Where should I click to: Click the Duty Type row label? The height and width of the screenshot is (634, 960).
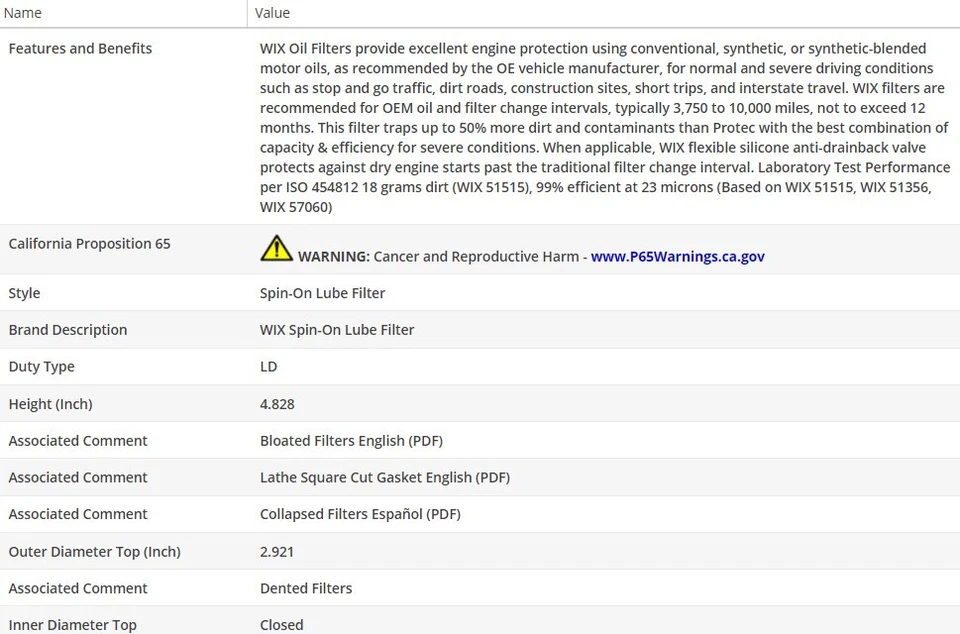[41, 367]
